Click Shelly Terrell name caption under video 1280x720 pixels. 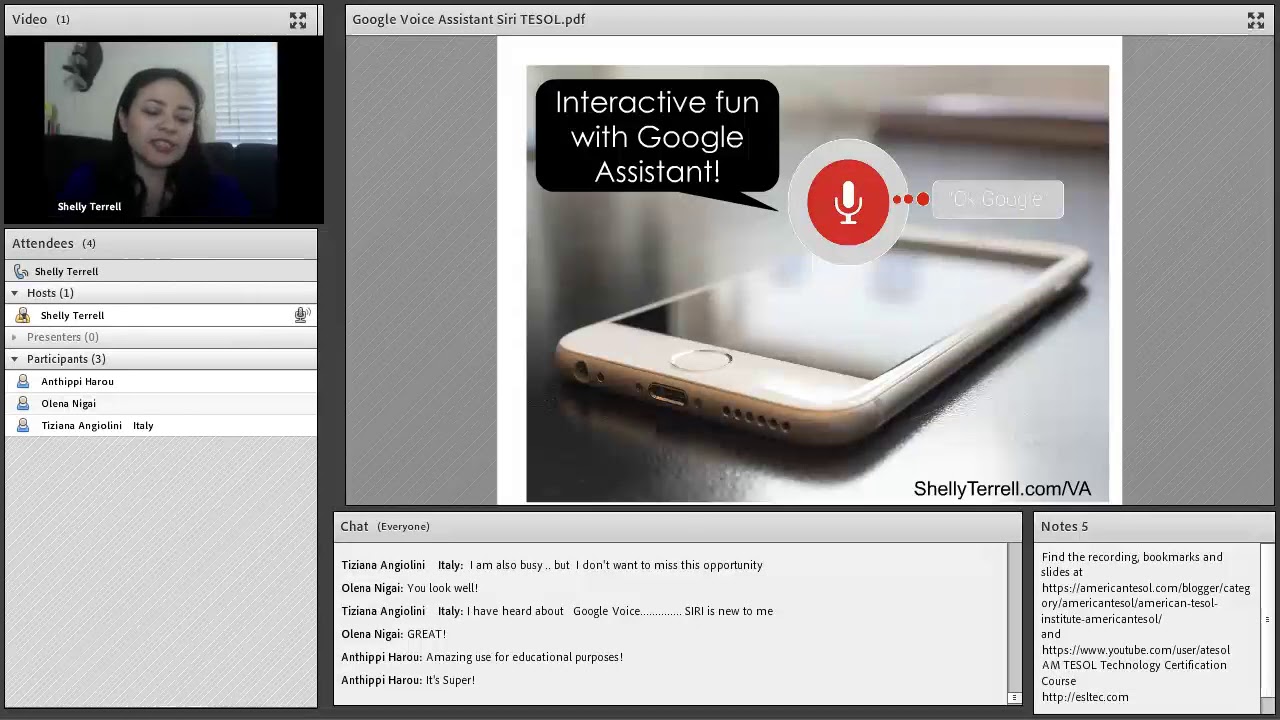point(89,206)
